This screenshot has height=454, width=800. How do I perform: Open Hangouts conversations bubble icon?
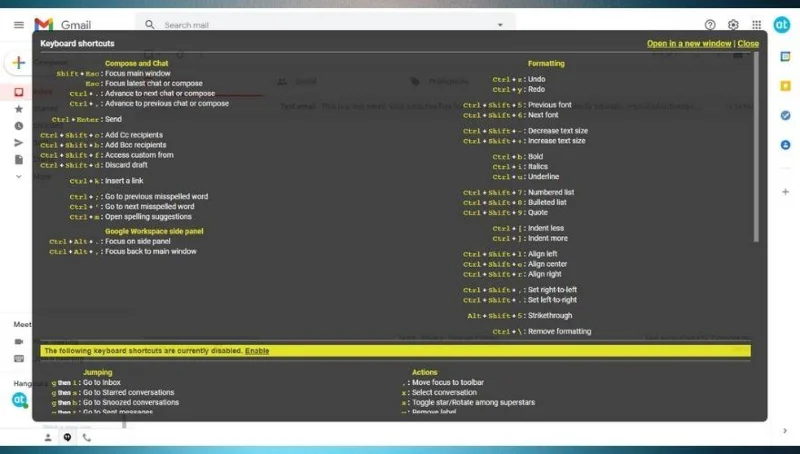point(67,438)
